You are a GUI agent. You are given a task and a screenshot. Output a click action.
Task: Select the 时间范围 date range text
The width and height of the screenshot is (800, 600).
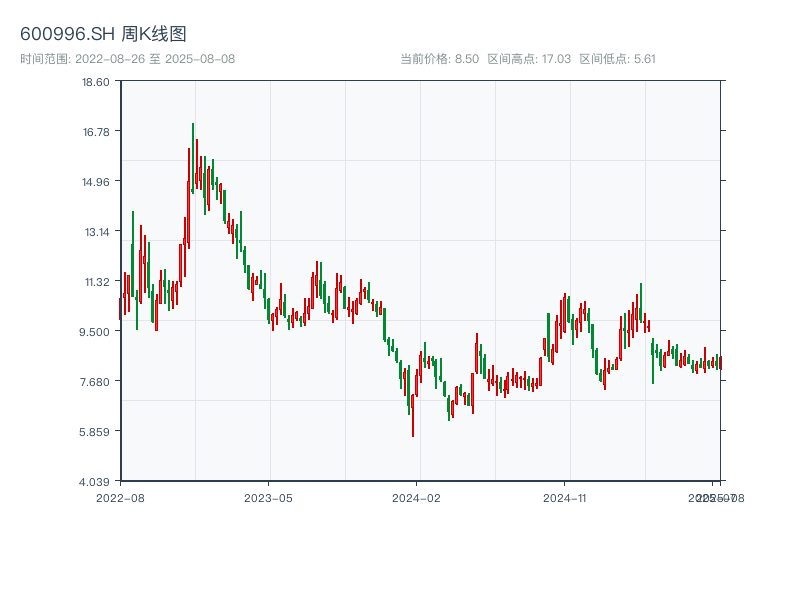point(128,59)
